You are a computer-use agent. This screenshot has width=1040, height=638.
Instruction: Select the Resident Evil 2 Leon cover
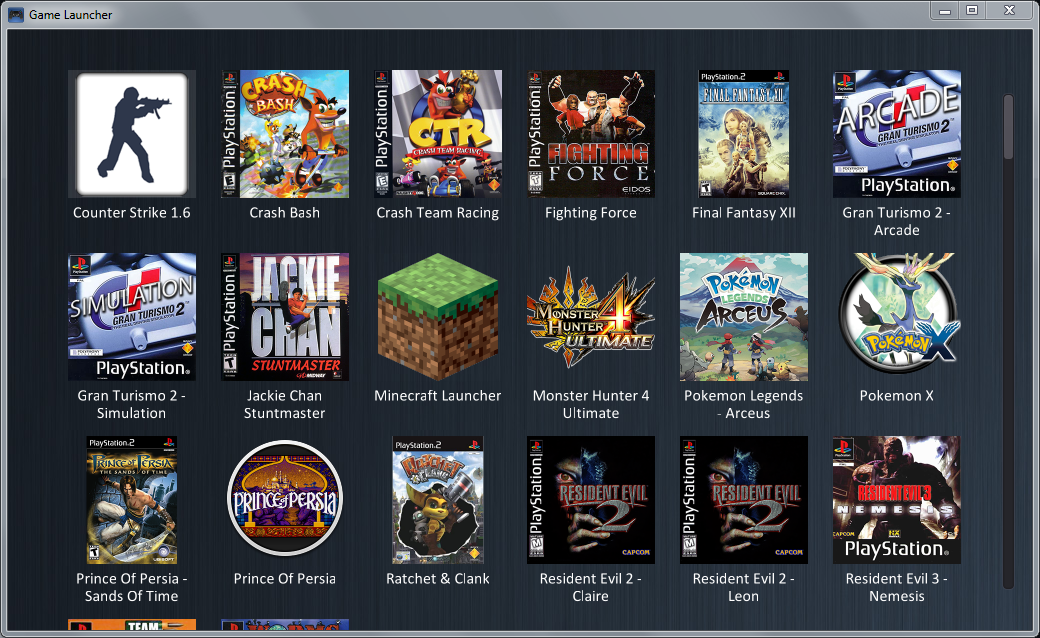[744, 499]
